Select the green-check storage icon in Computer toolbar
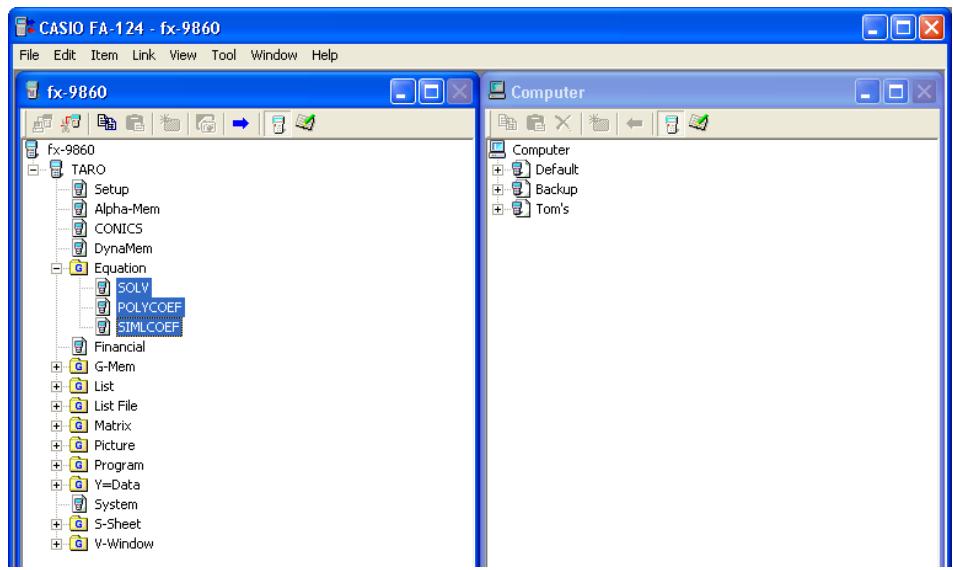The image size is (953, 570). click(699, 123)
